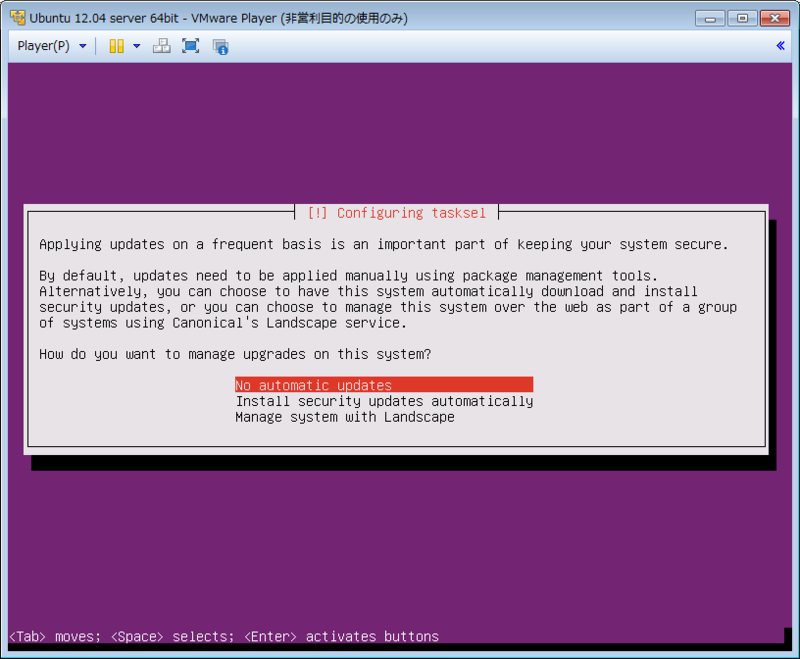
Task: Click the Send Ctrl+Alt+Del icon
Action: pos(162,46)
